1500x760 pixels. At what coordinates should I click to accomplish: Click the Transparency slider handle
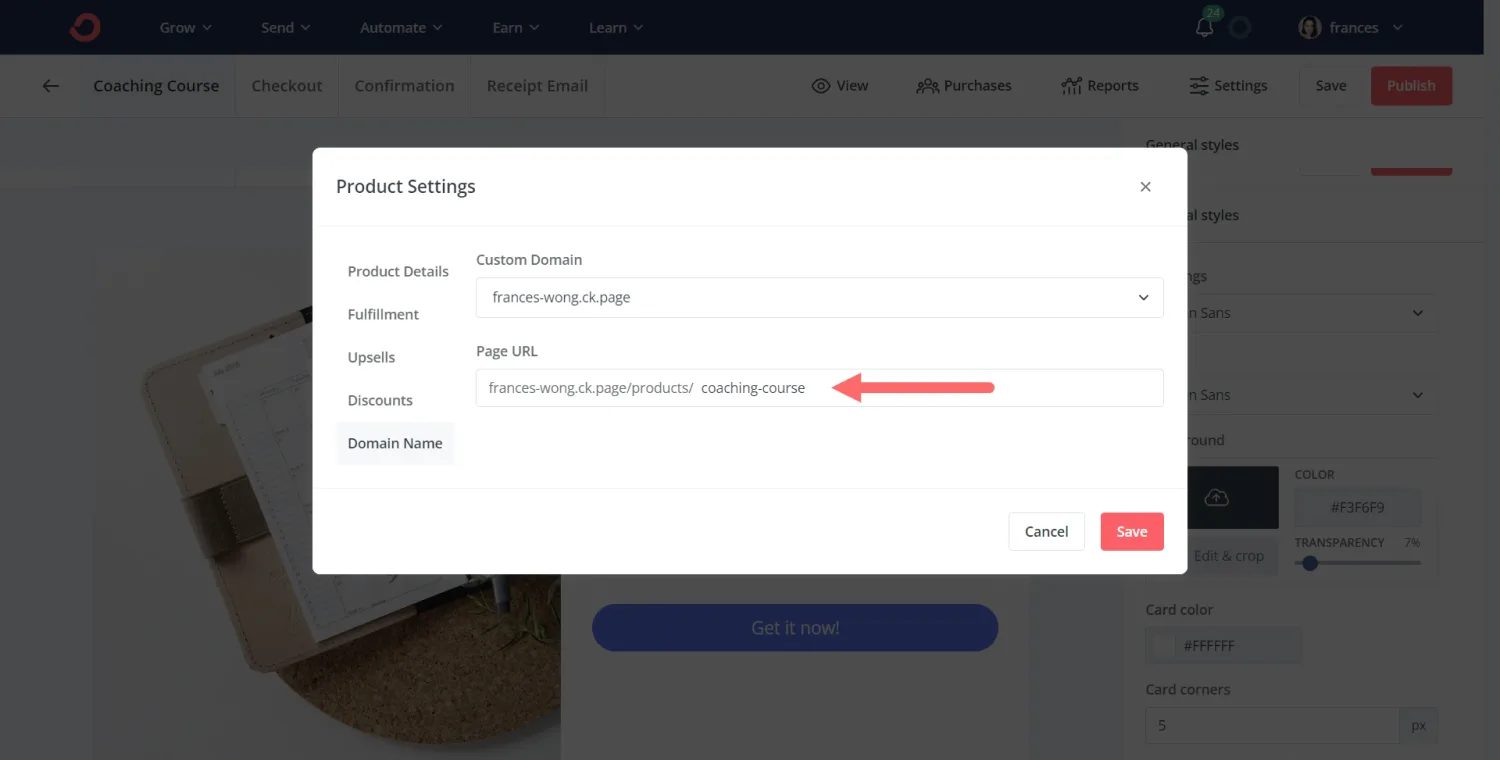(1310, 563)
